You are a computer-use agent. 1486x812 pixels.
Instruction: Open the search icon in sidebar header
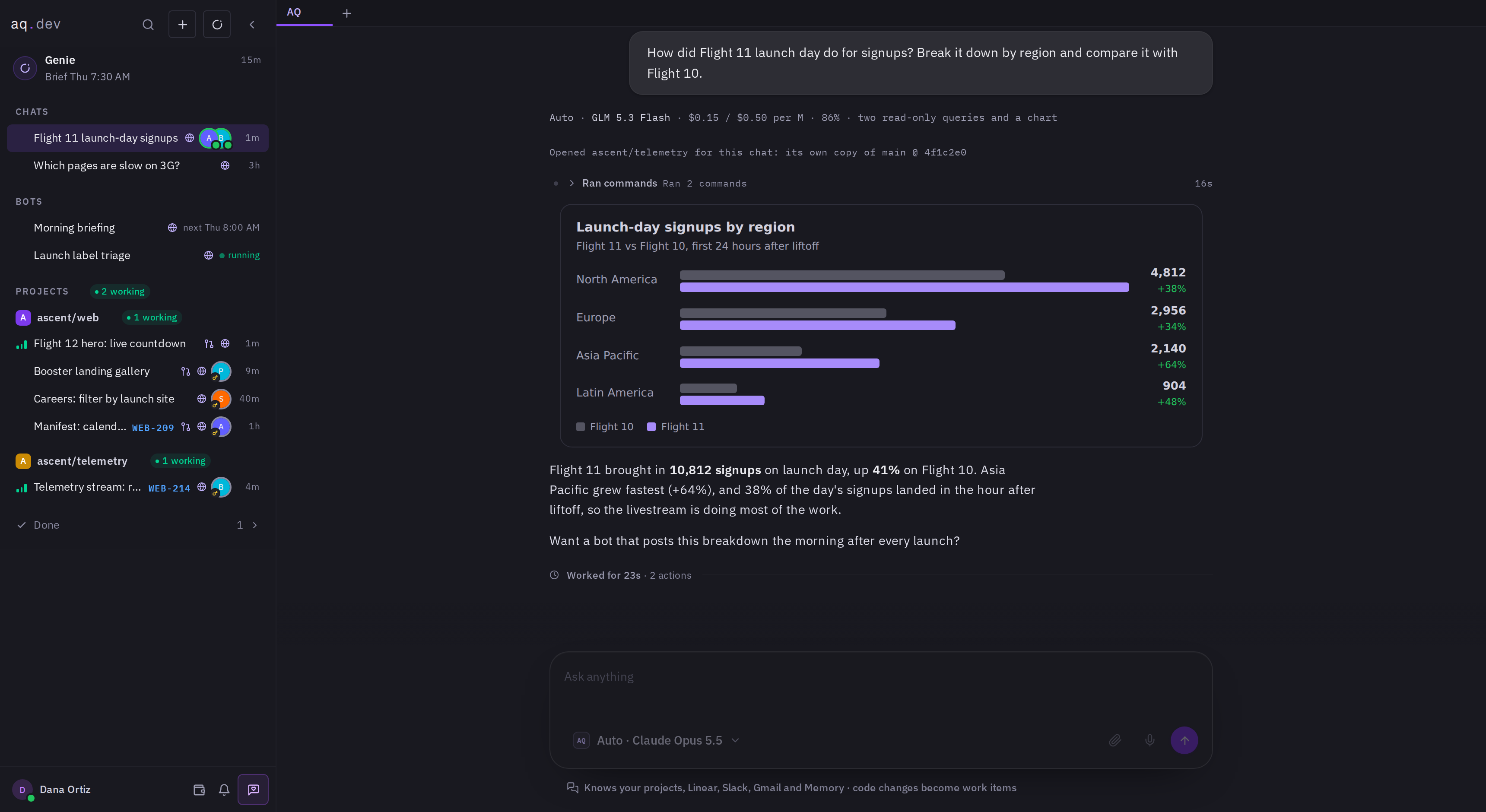click(148, 24)
